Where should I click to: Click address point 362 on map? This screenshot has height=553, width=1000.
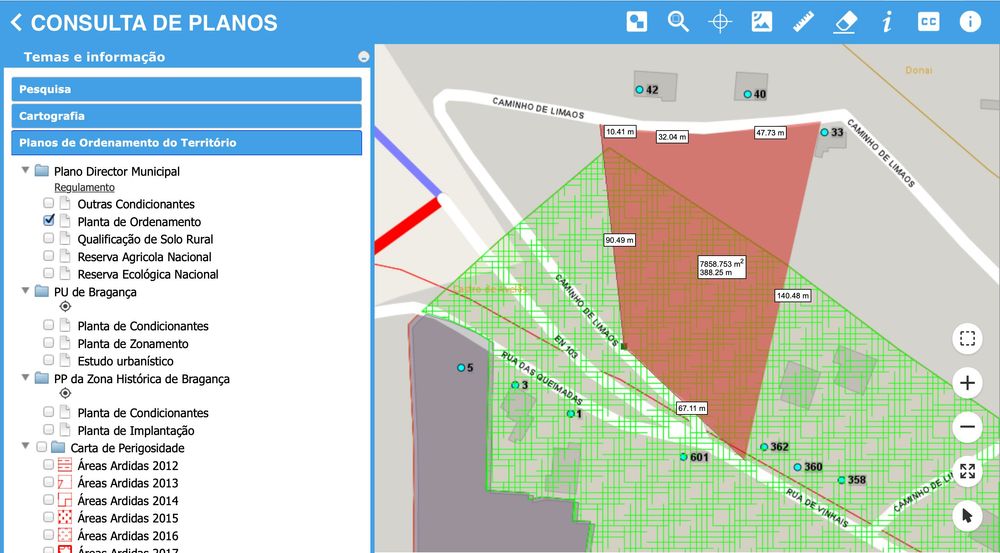pos(764,447)
